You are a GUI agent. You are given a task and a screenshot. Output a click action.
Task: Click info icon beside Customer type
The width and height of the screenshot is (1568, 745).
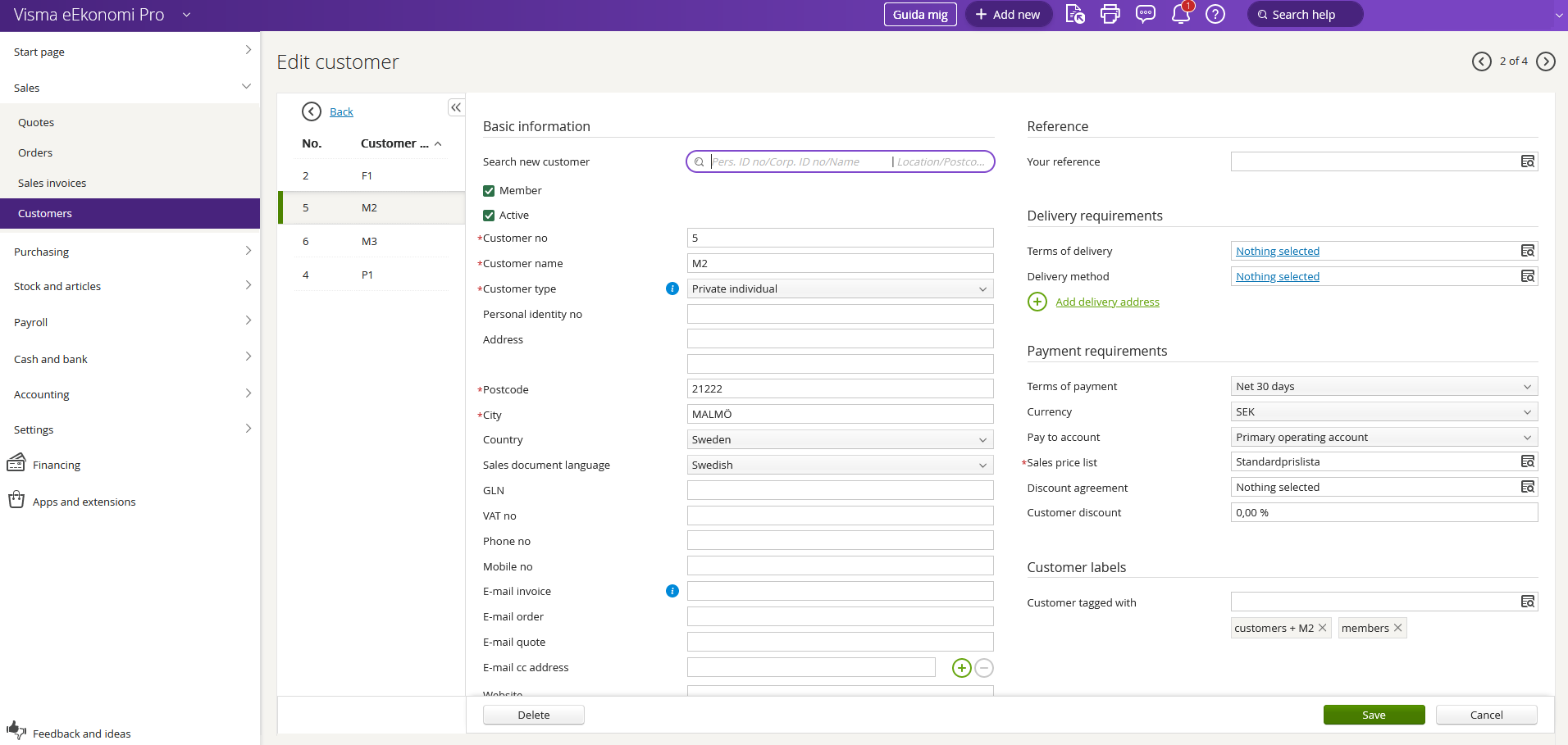tap(672, 288)
